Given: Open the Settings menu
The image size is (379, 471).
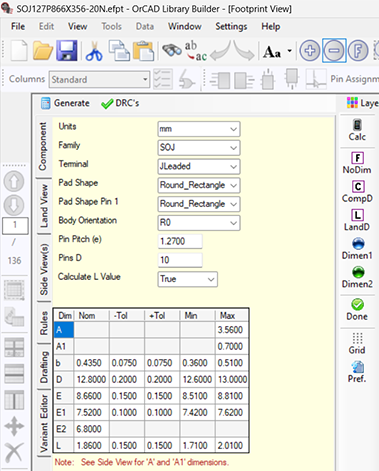Looking at the screenshot, I should (x=231, y=26).
